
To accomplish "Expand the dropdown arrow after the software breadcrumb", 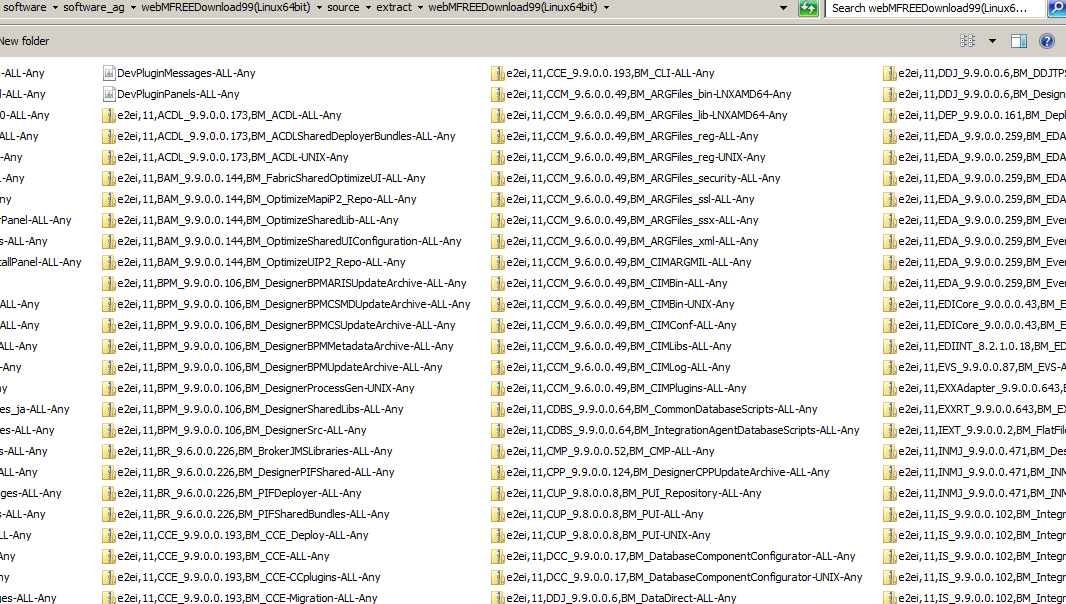I will (54, 8).
